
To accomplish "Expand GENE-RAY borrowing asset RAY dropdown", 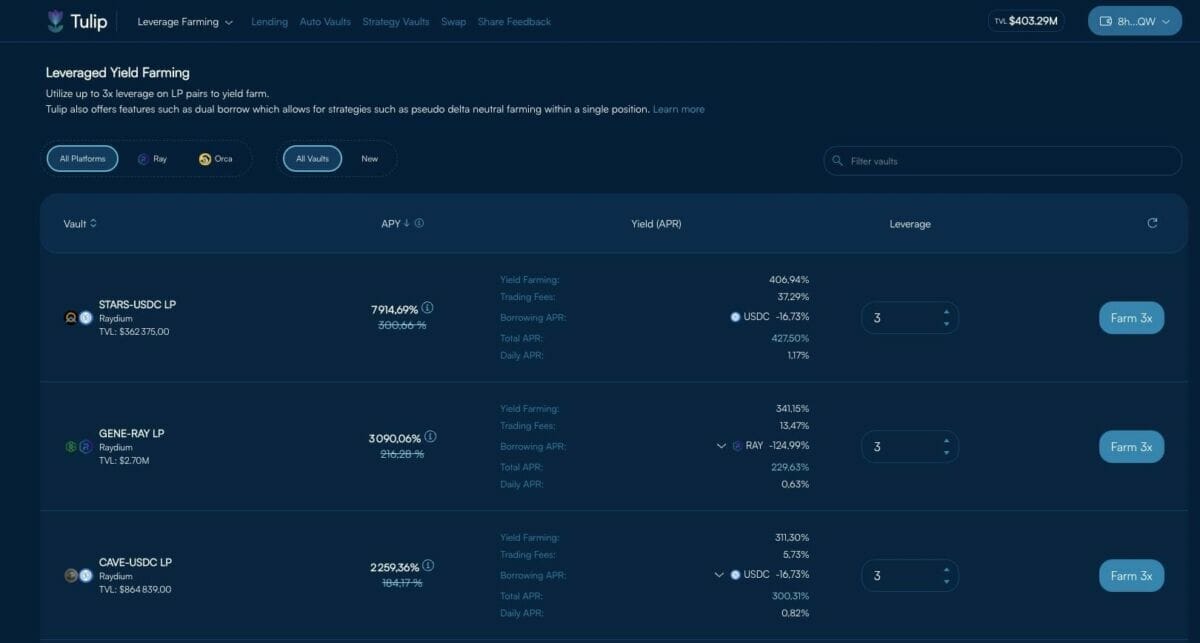I will point(721,446).
